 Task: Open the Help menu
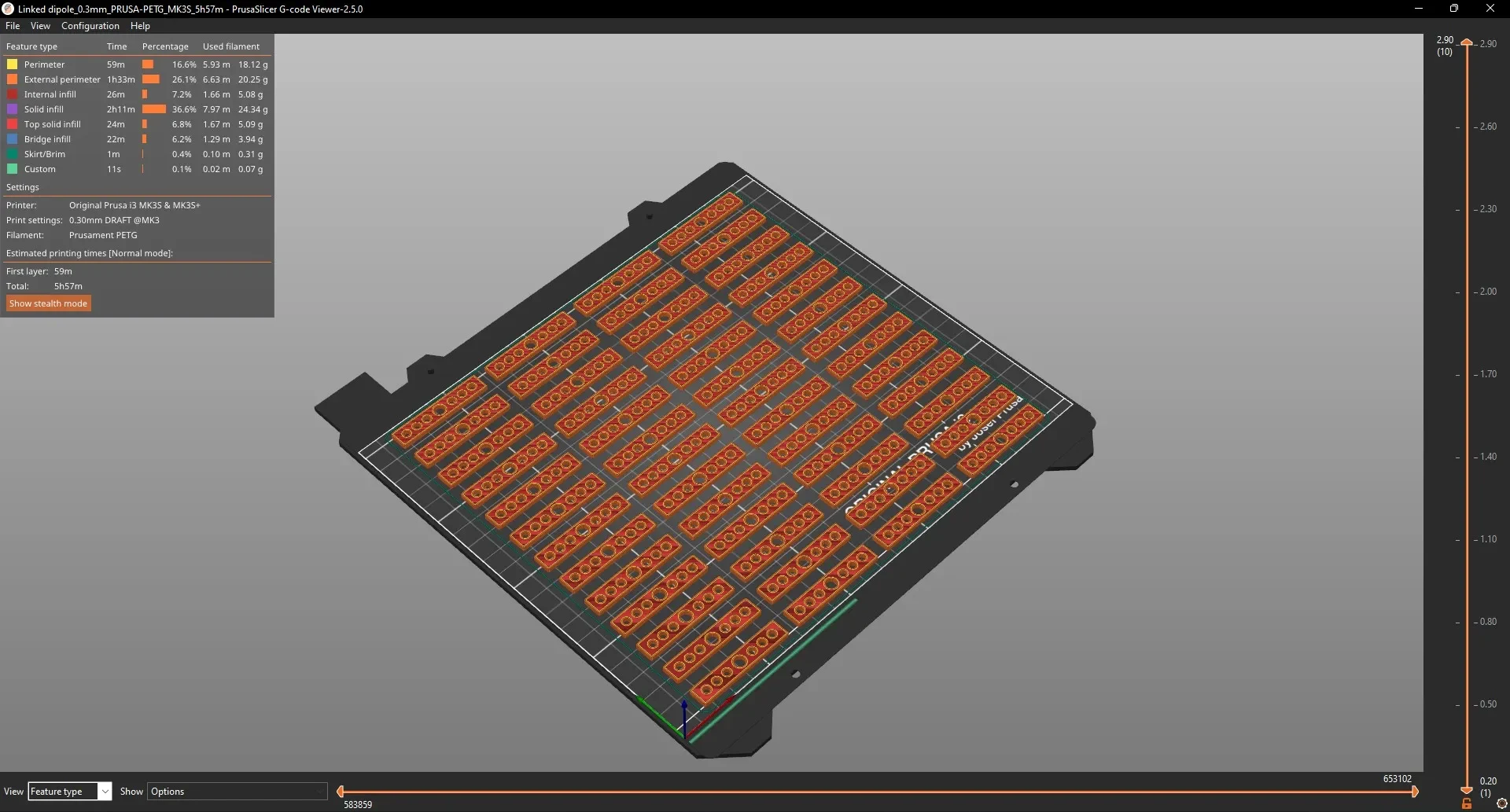pyautogui.click(x=140, y=26)
